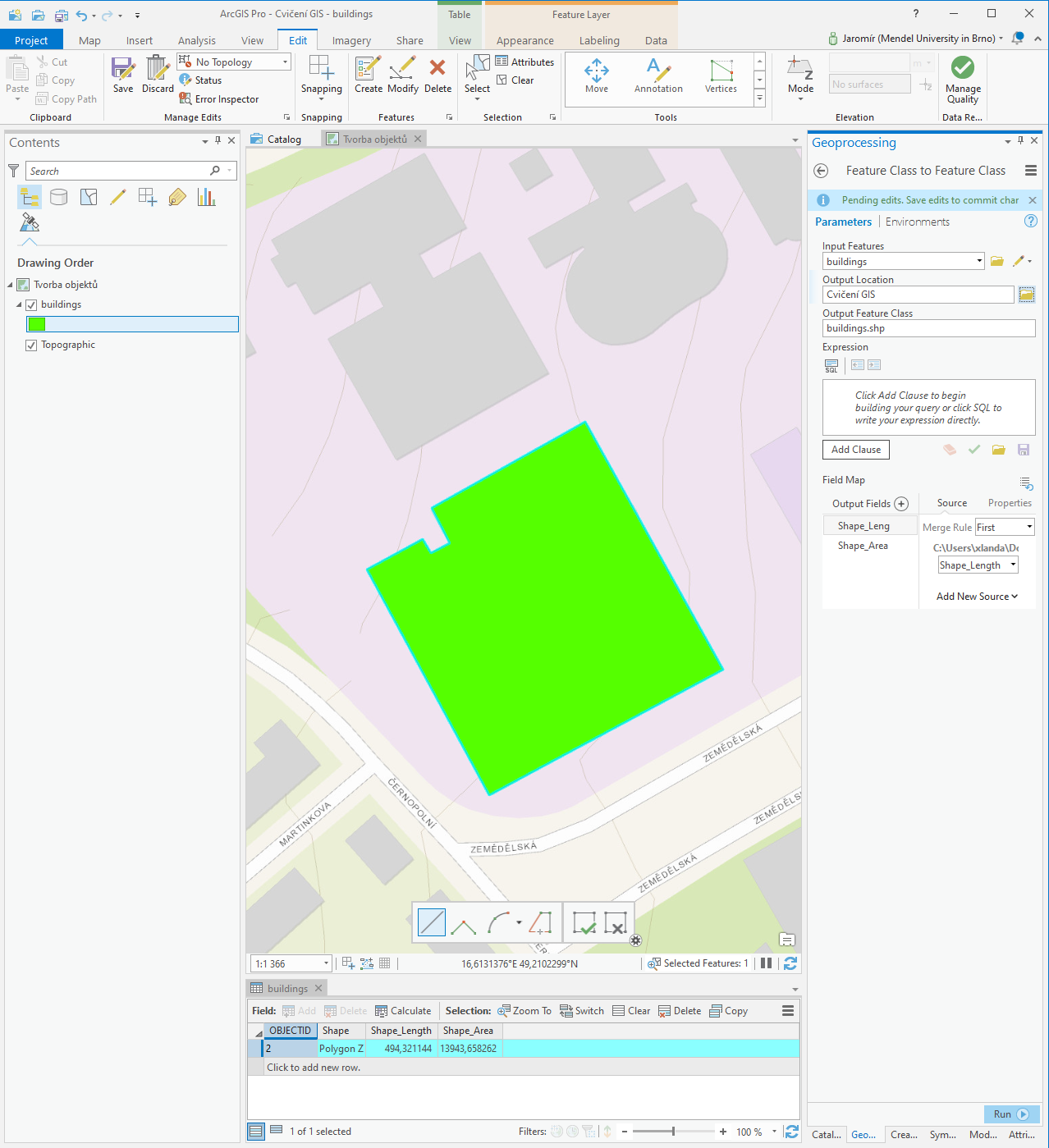Select the Move tool in Tools group
This screenshot has width=1049, height=1148.
[x=597, y=74]
